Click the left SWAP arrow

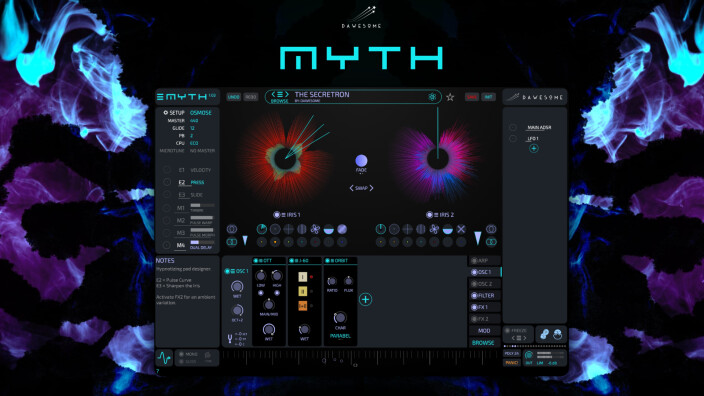pyautogui.click(x=352, y=188)
